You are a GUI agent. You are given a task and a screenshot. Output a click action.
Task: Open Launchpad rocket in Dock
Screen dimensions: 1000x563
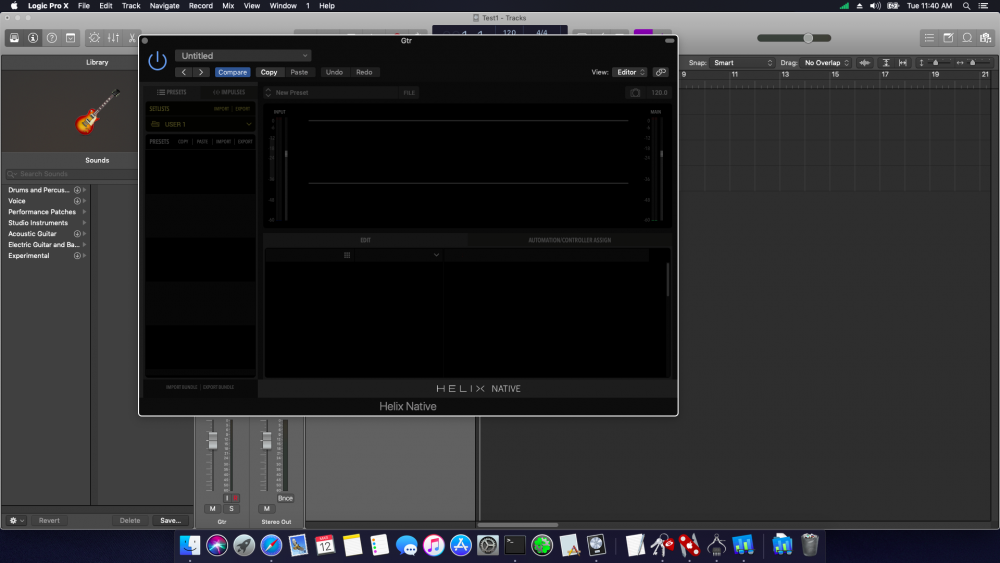(244, 545)
